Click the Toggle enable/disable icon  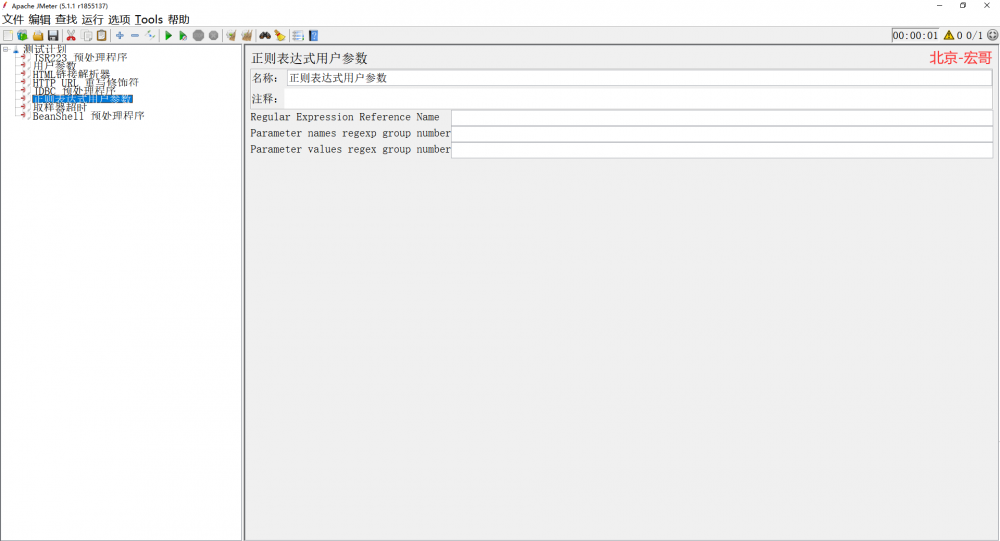pos(151,36)
